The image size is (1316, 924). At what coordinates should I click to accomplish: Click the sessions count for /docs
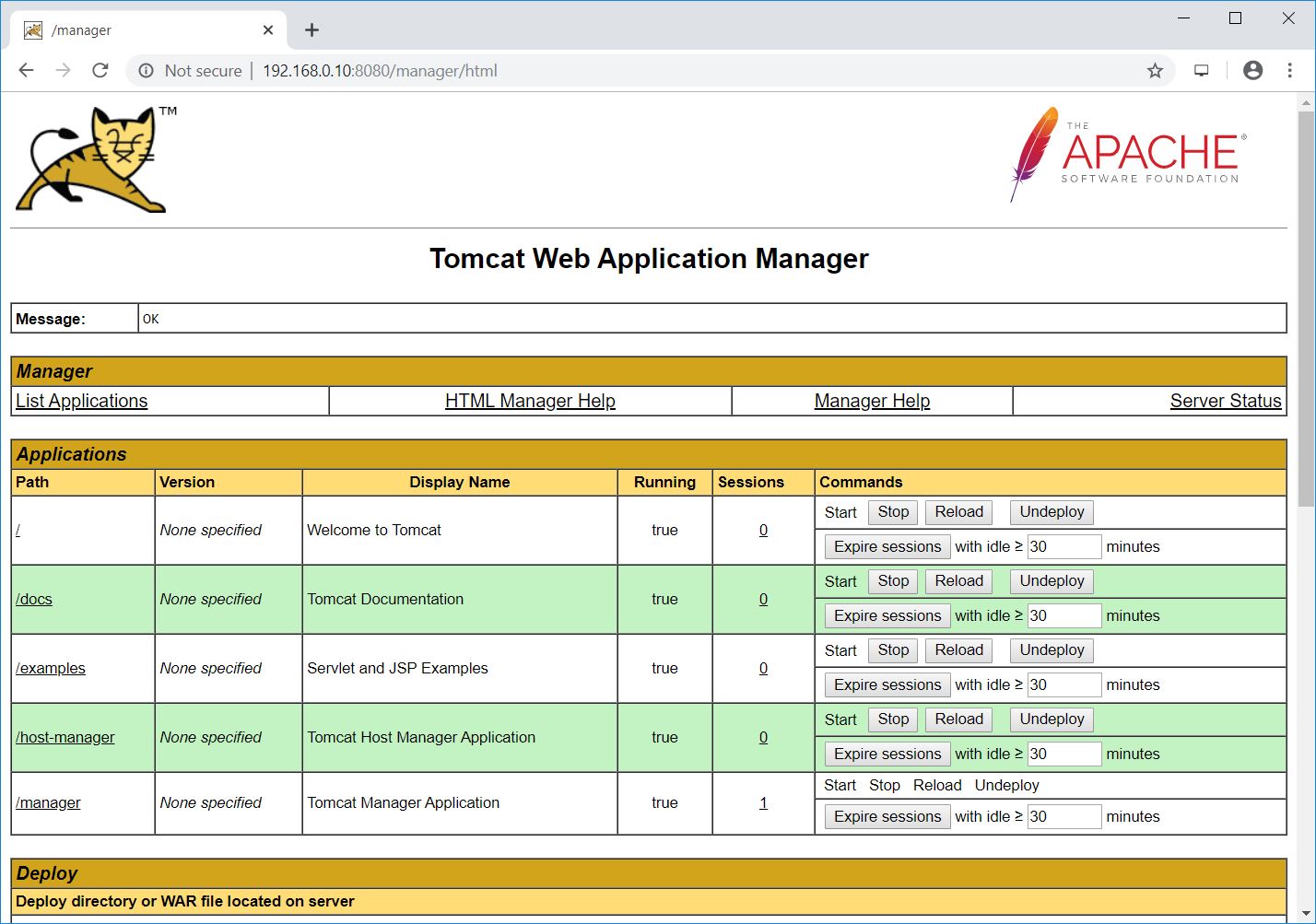763,599
